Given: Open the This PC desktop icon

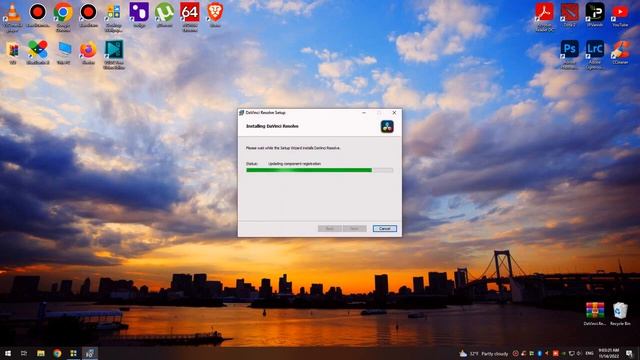Looking at the screenshot, I should tap(64, 53).
